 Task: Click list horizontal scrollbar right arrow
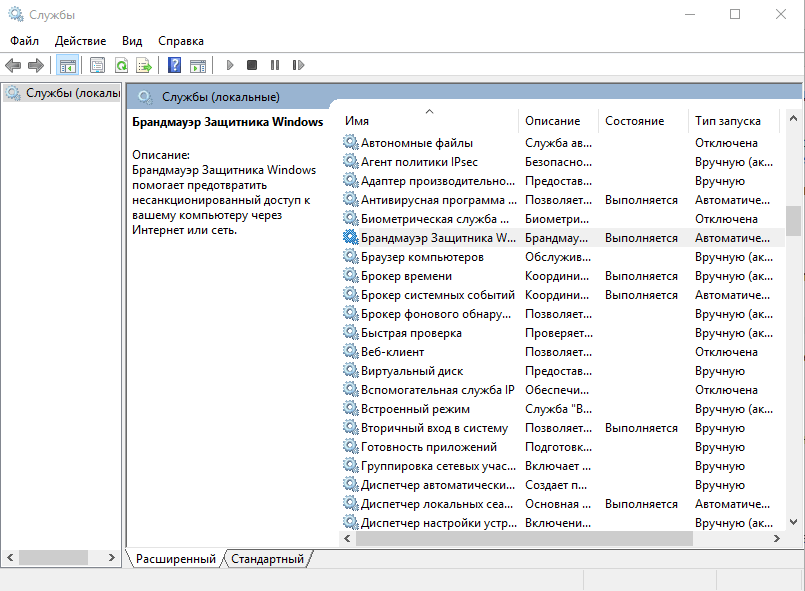(x=777, y=538)
